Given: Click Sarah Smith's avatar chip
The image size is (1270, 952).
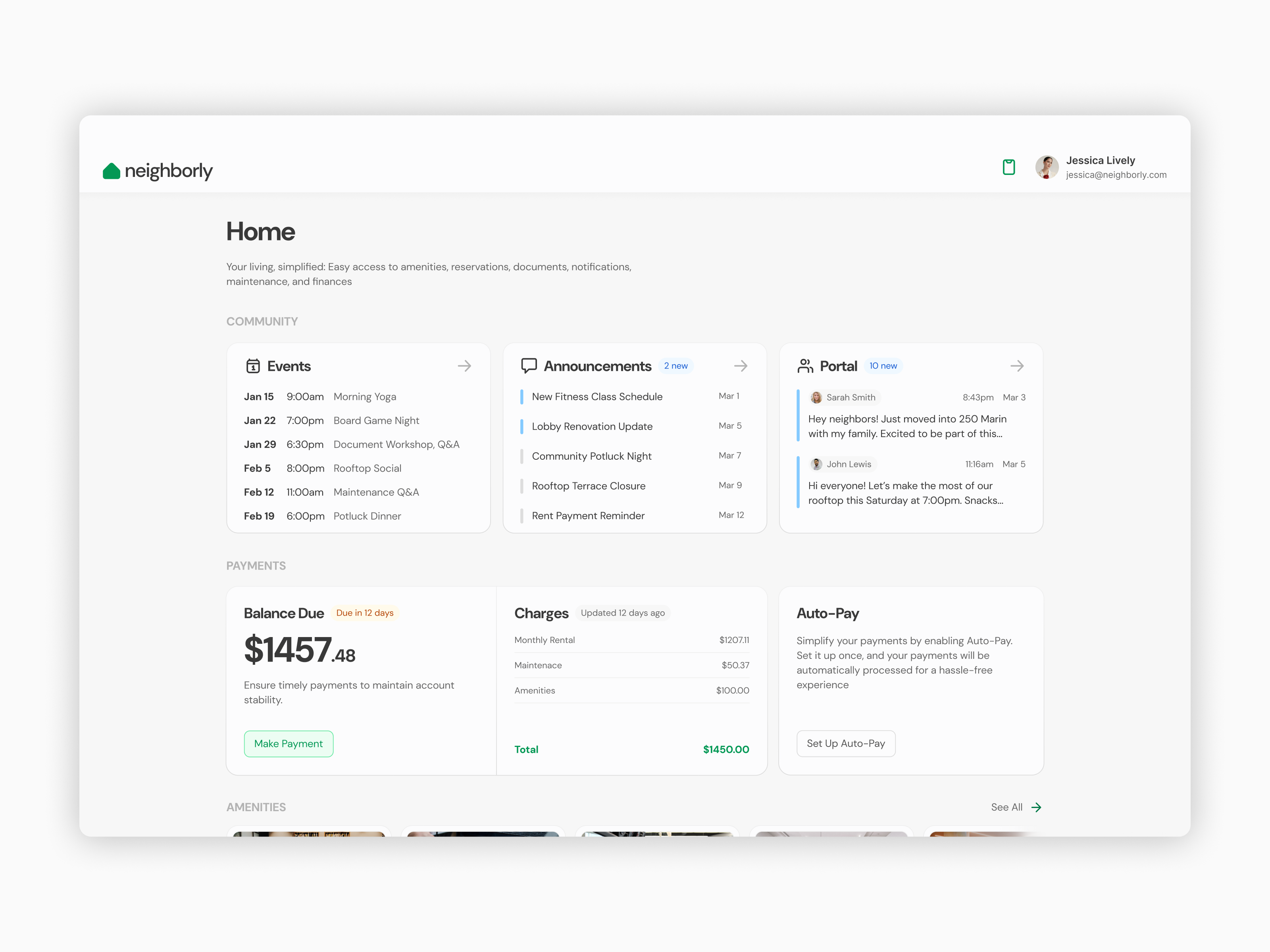Looking at the screenshot, I should pos(844,398).
